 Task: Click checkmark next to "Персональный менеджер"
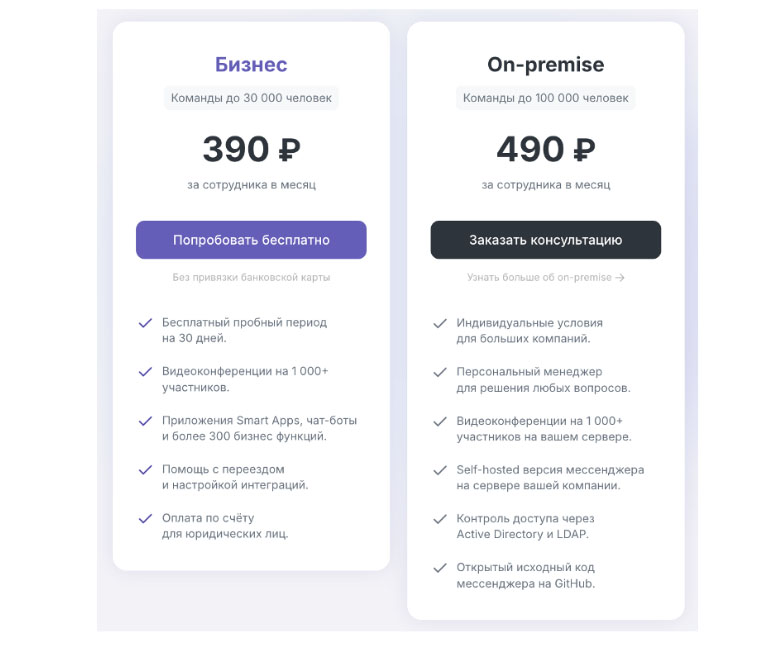point(439,372)
